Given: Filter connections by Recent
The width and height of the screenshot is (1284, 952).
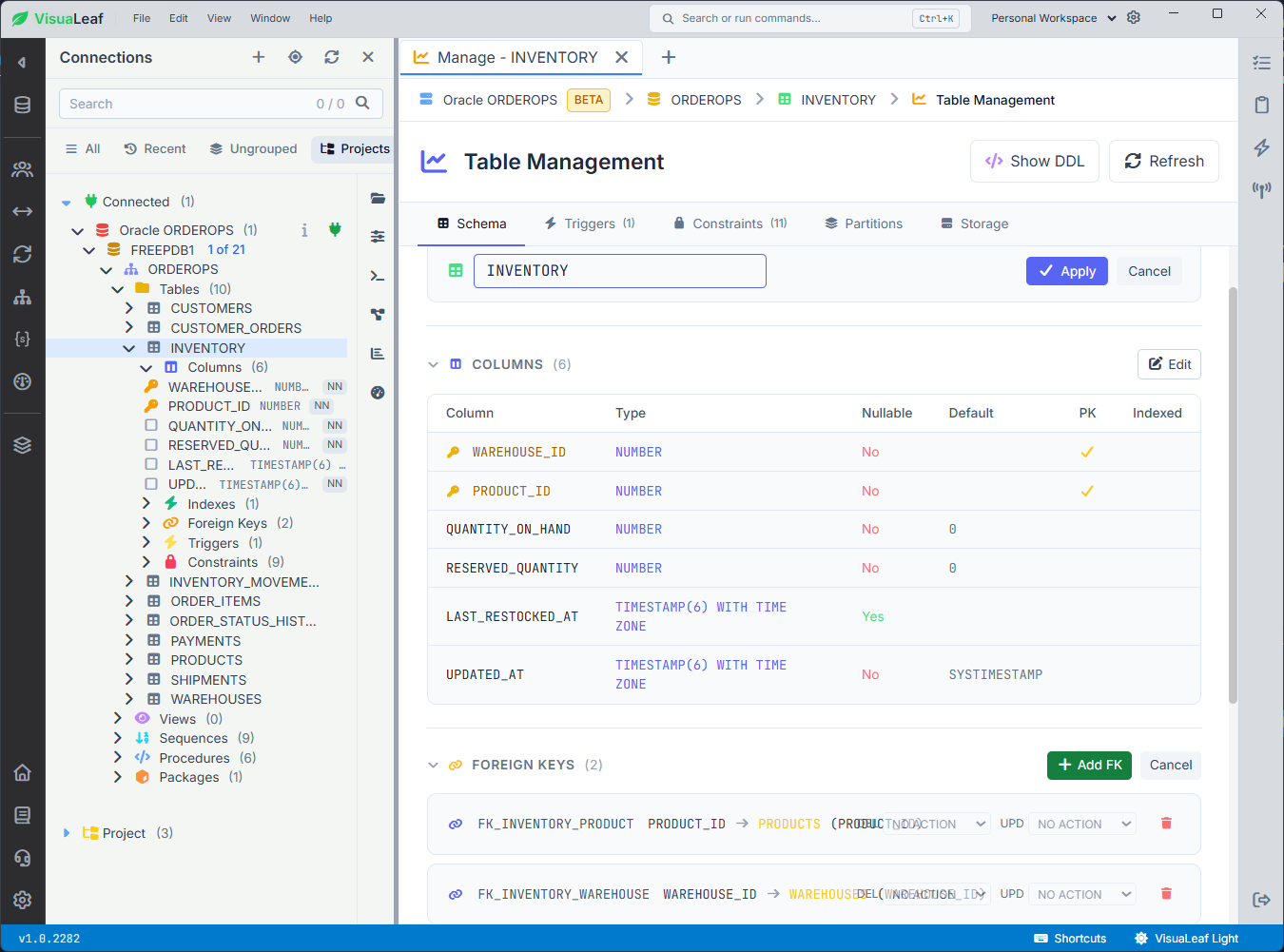Looking at the screenshot, I should pyautogui.click(x=155, y=148).
